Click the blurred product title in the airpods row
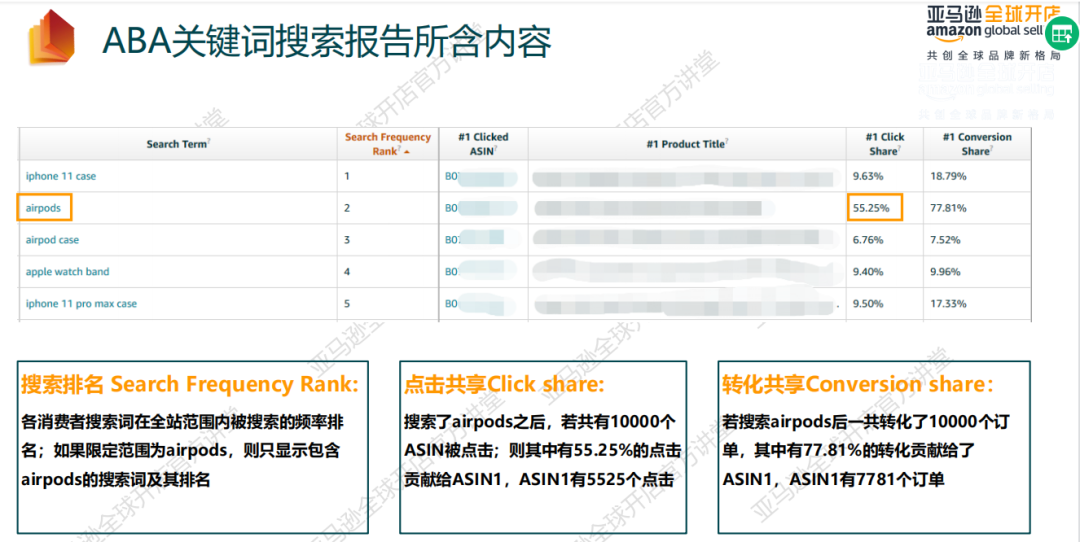The height and width of the screenshot is (542, 1080). (x=654, y=208)
